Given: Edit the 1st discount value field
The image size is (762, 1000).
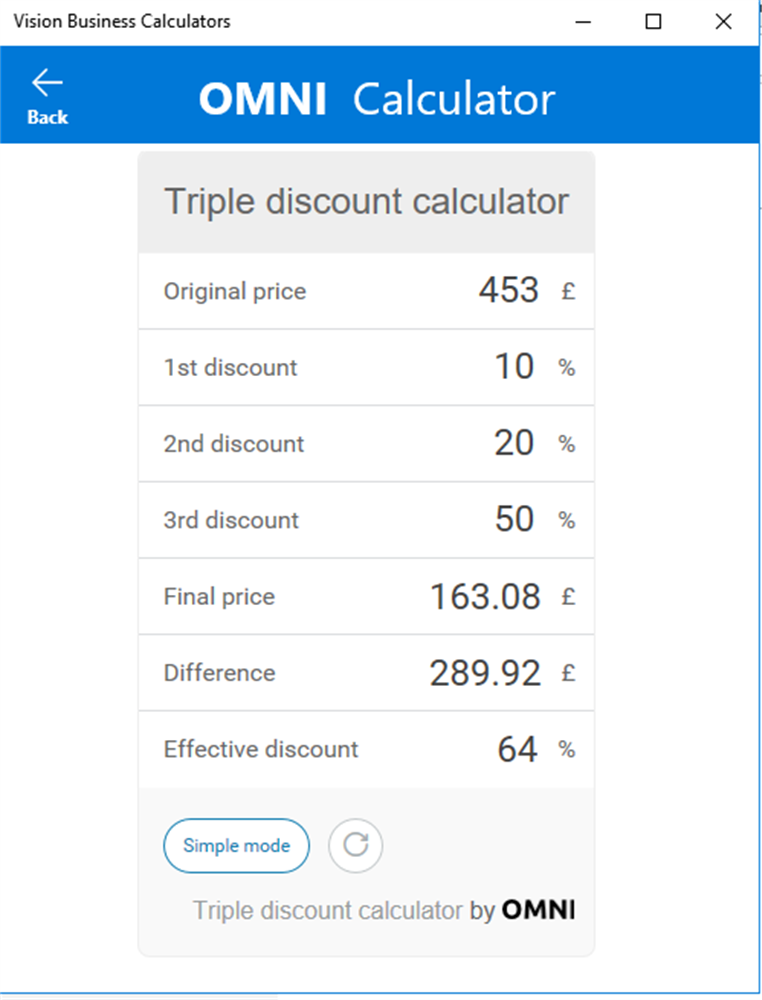Looking at the screenshot, I should point(514,367).
